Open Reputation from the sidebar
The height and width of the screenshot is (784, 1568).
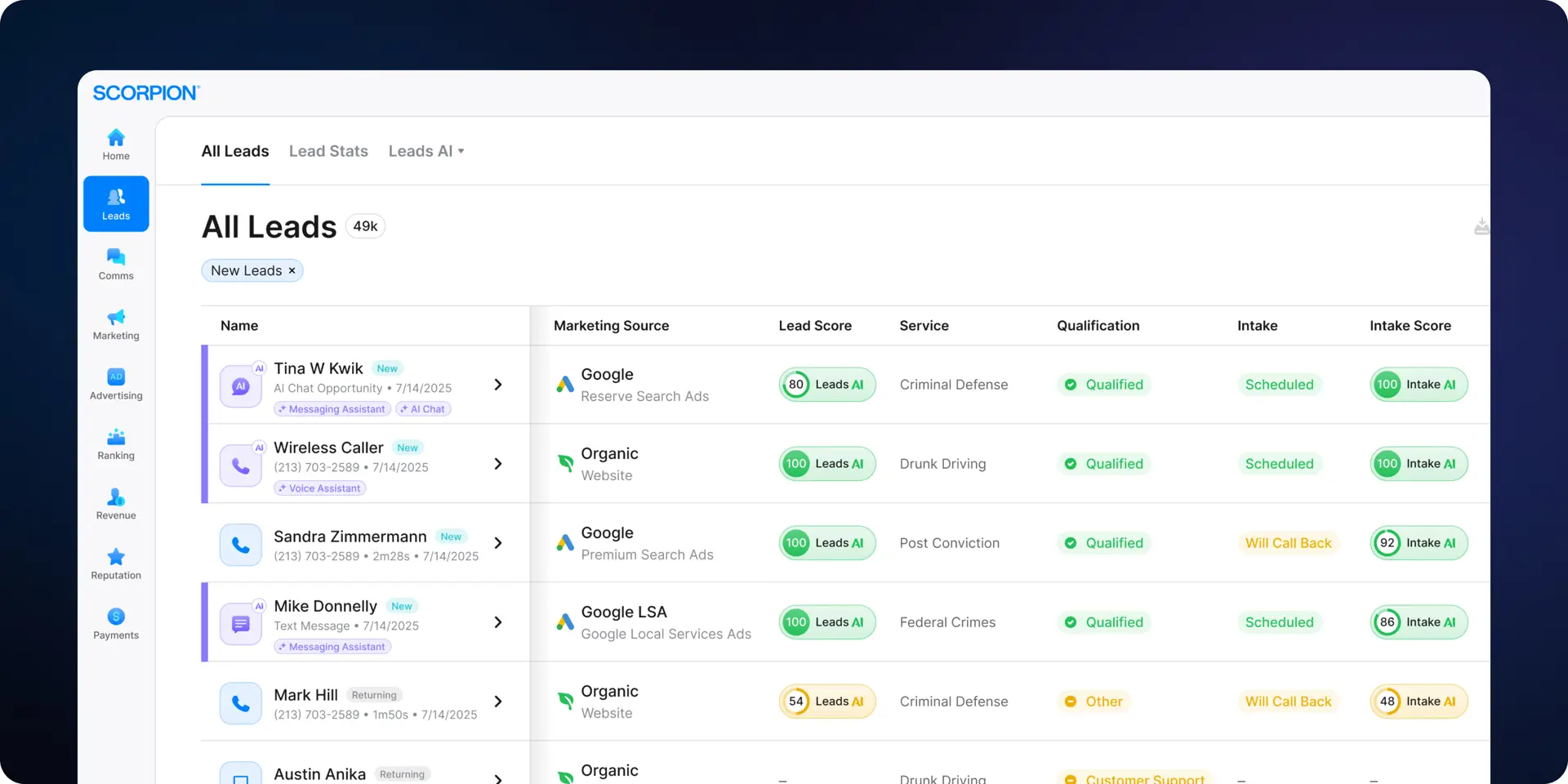[115, 563]
